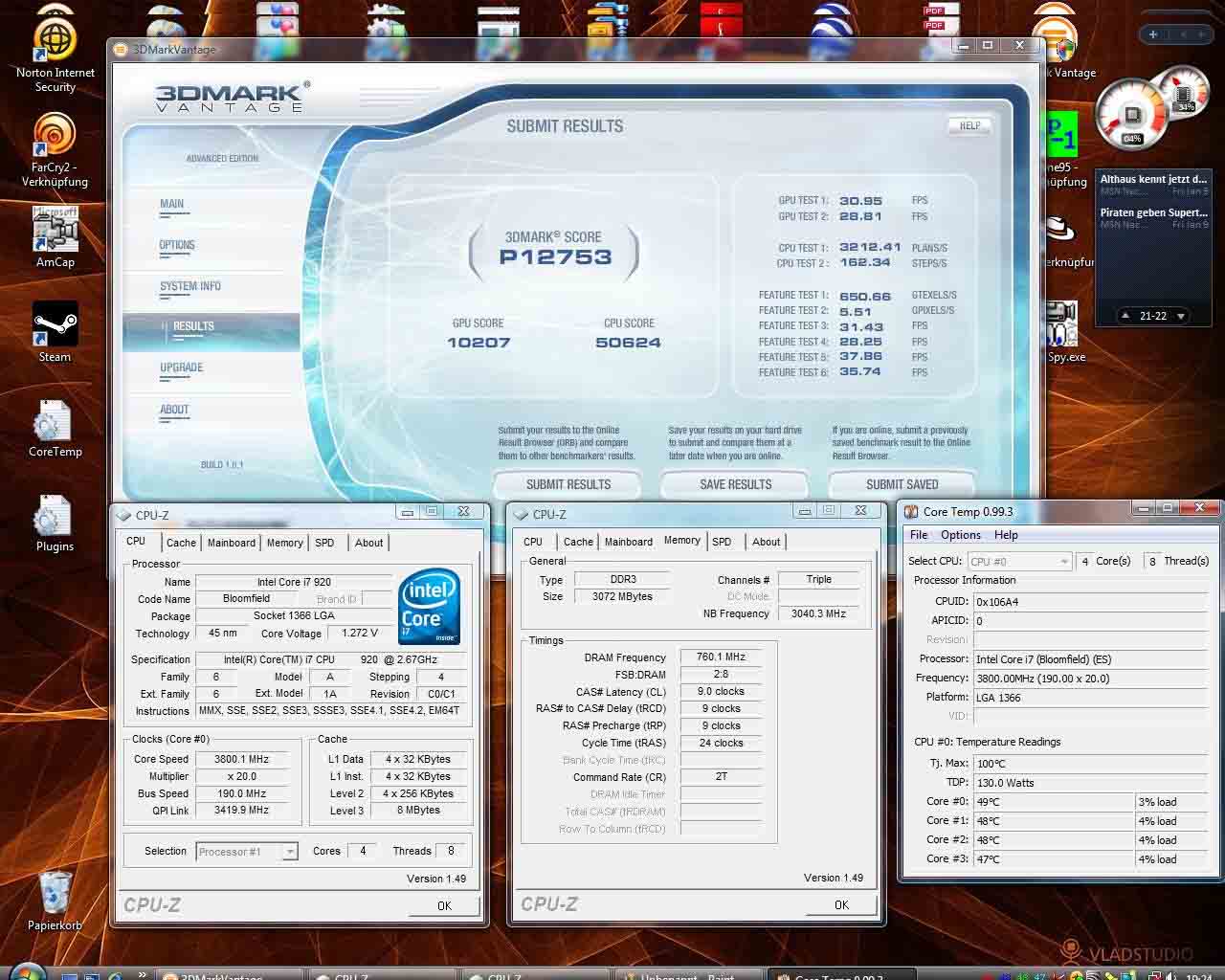Open the Options menu in Core Temp
Screen dimensions: 1225x980
click(961, 535)
